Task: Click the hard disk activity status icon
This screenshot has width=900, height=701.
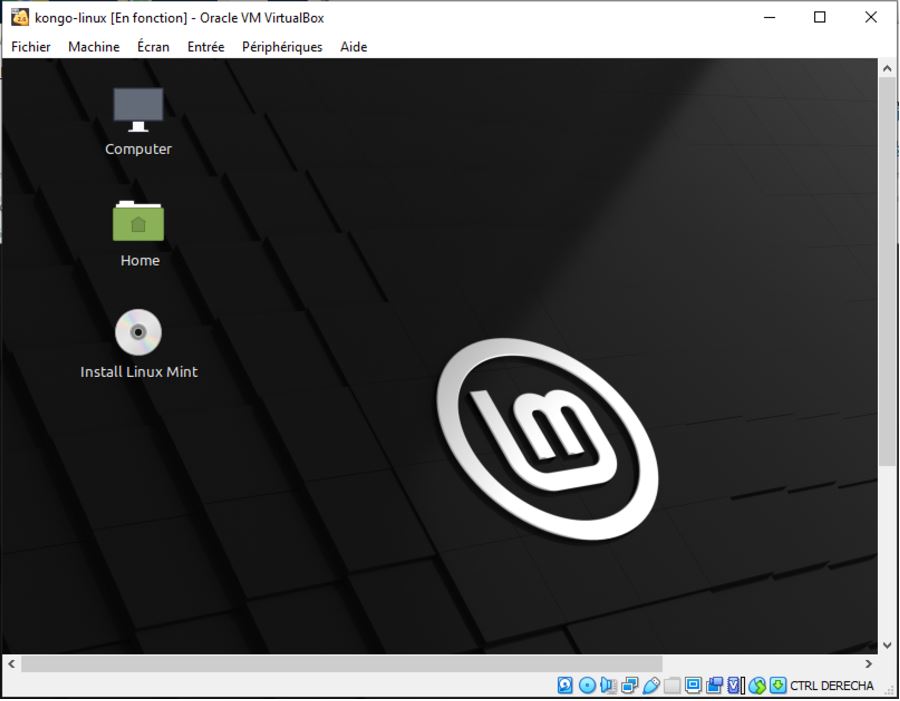Action: coord(565,686)
